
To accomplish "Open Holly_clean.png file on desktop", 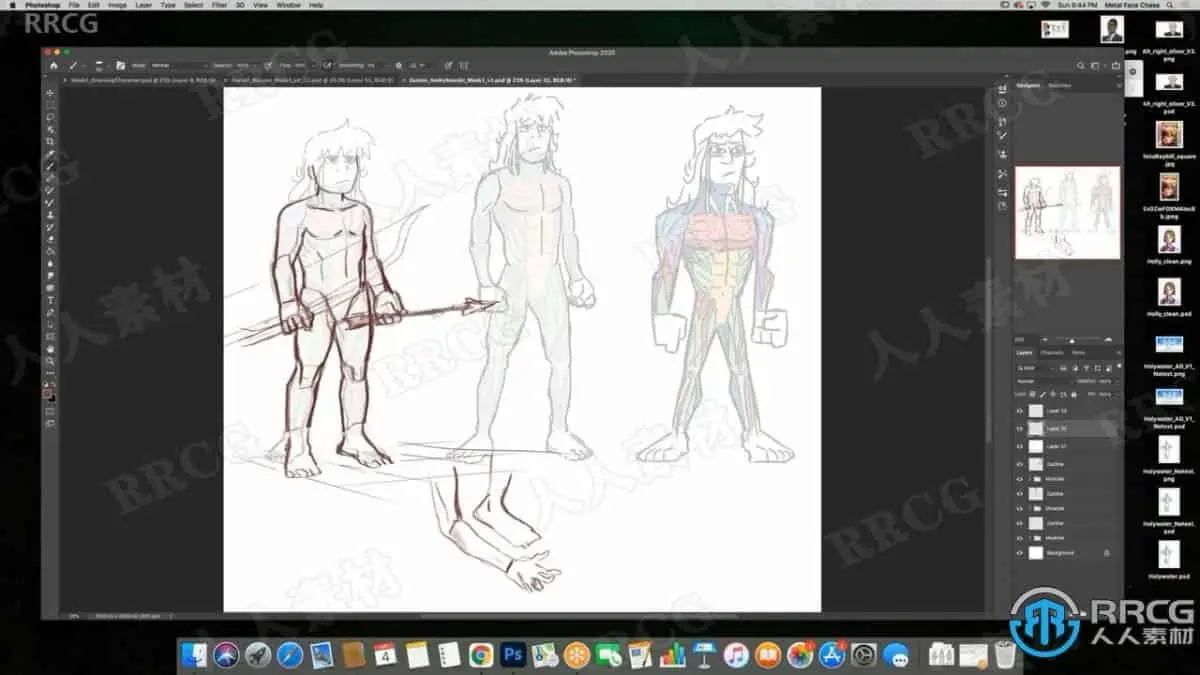I will pos(1169,245).
